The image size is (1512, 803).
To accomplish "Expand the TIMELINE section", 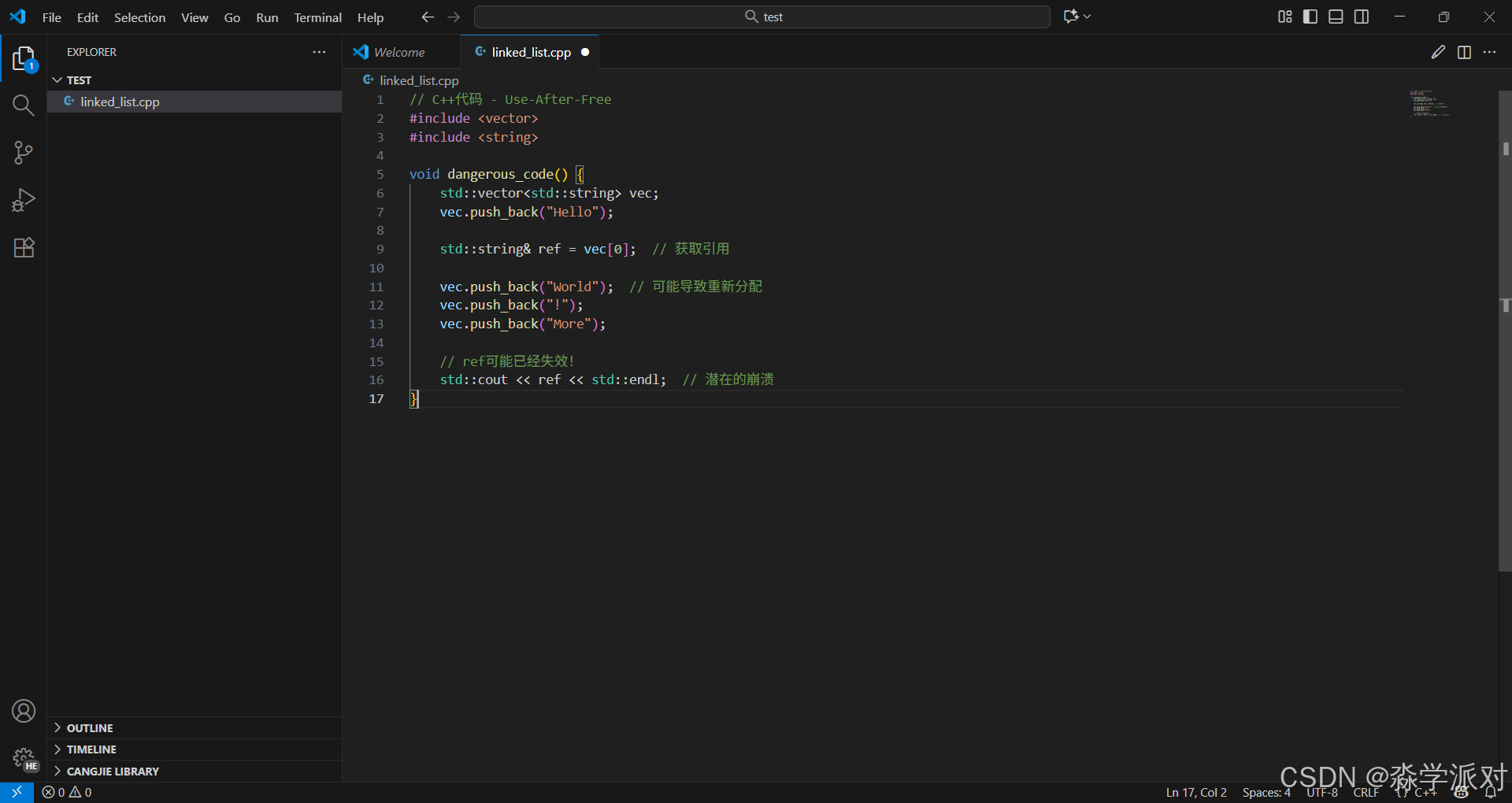I will pyautogui.click(x=195, y=749).
